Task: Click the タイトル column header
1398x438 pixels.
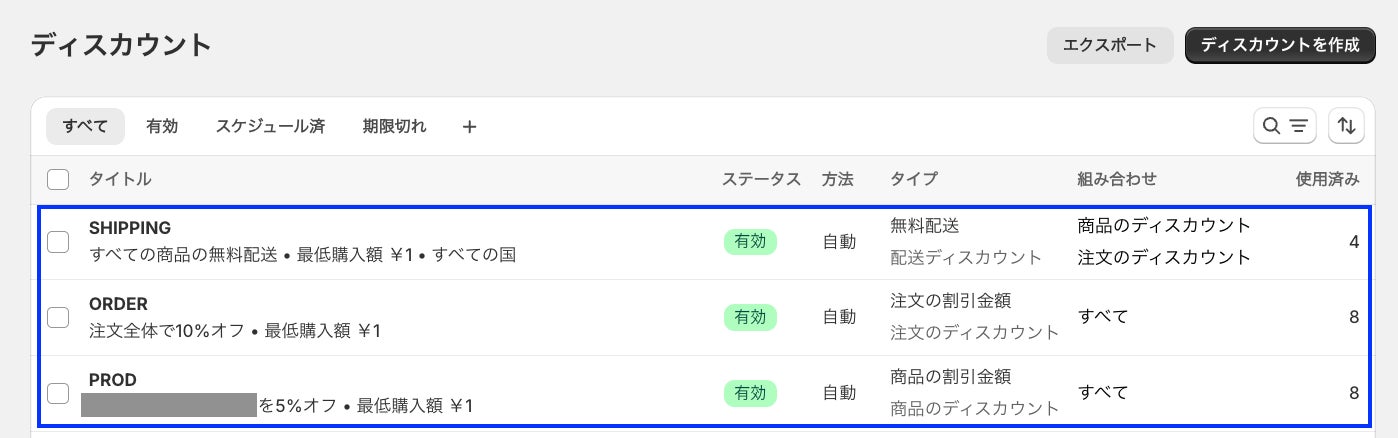Action: [120, 180]
